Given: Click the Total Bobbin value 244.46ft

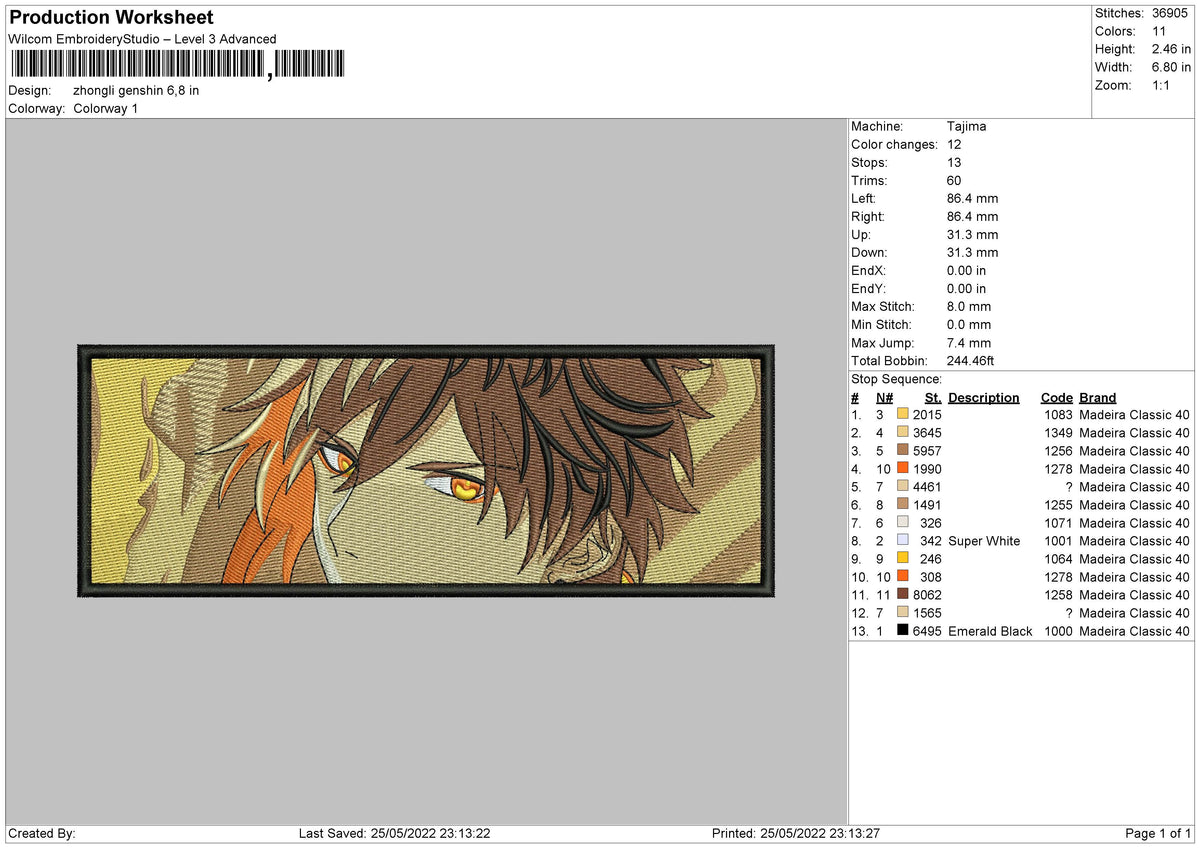Looking at the screenshot, I should [x=970, y=361].
